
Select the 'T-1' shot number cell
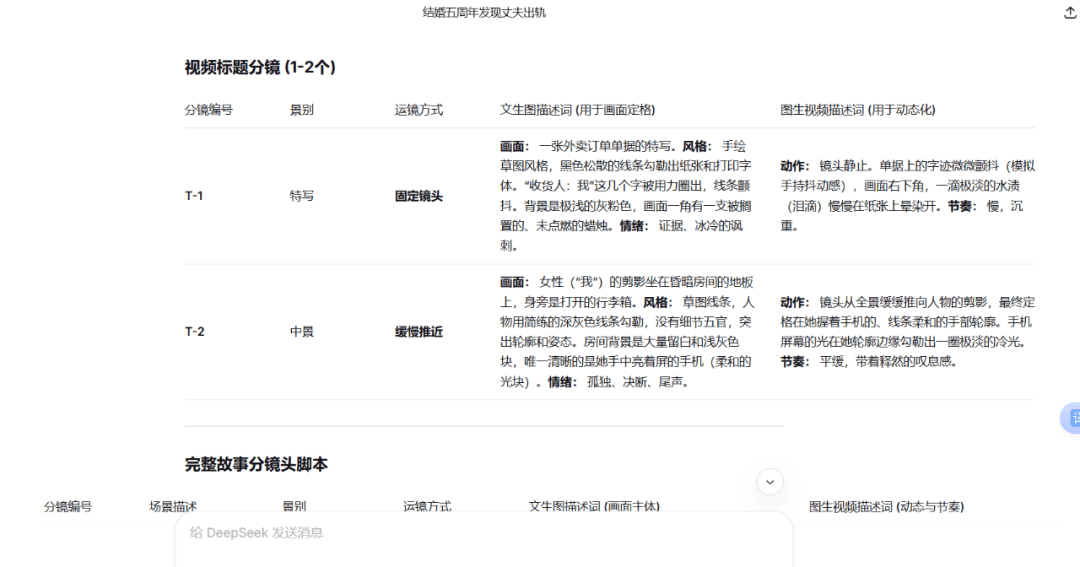pyautogui.click(x=194, y=196)
